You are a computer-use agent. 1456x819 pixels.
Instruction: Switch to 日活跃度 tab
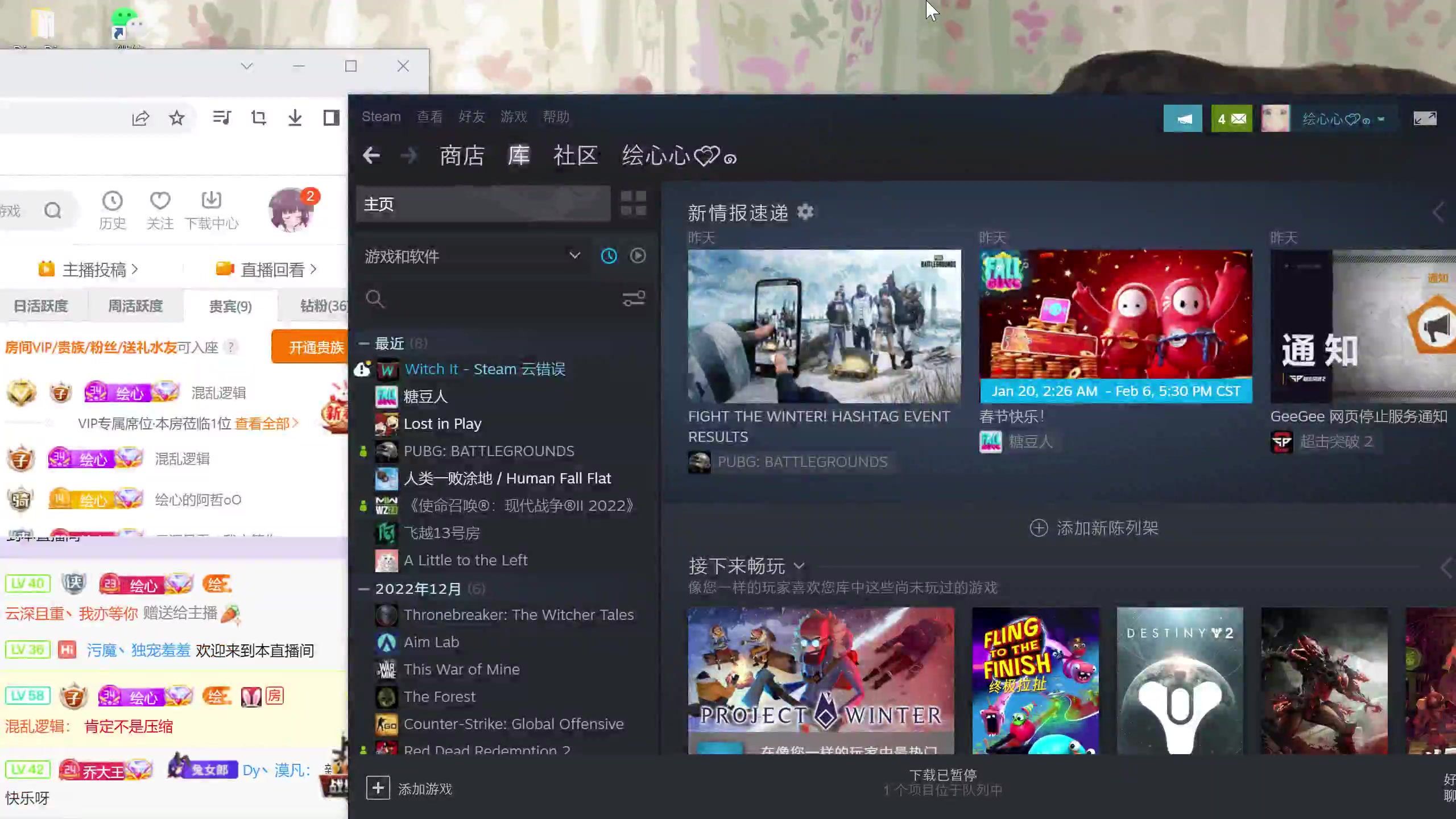tap(41, 306)
